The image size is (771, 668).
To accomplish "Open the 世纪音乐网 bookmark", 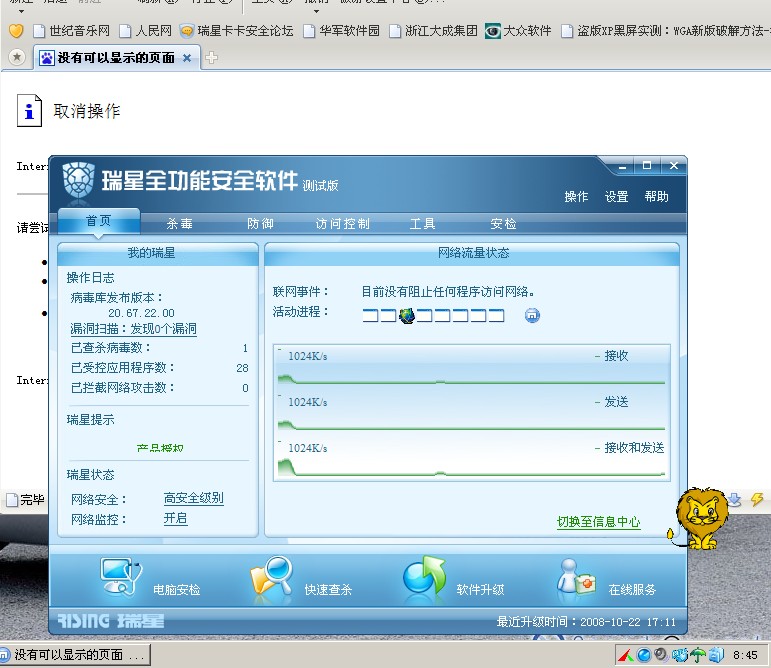I will tap(72, 31).
